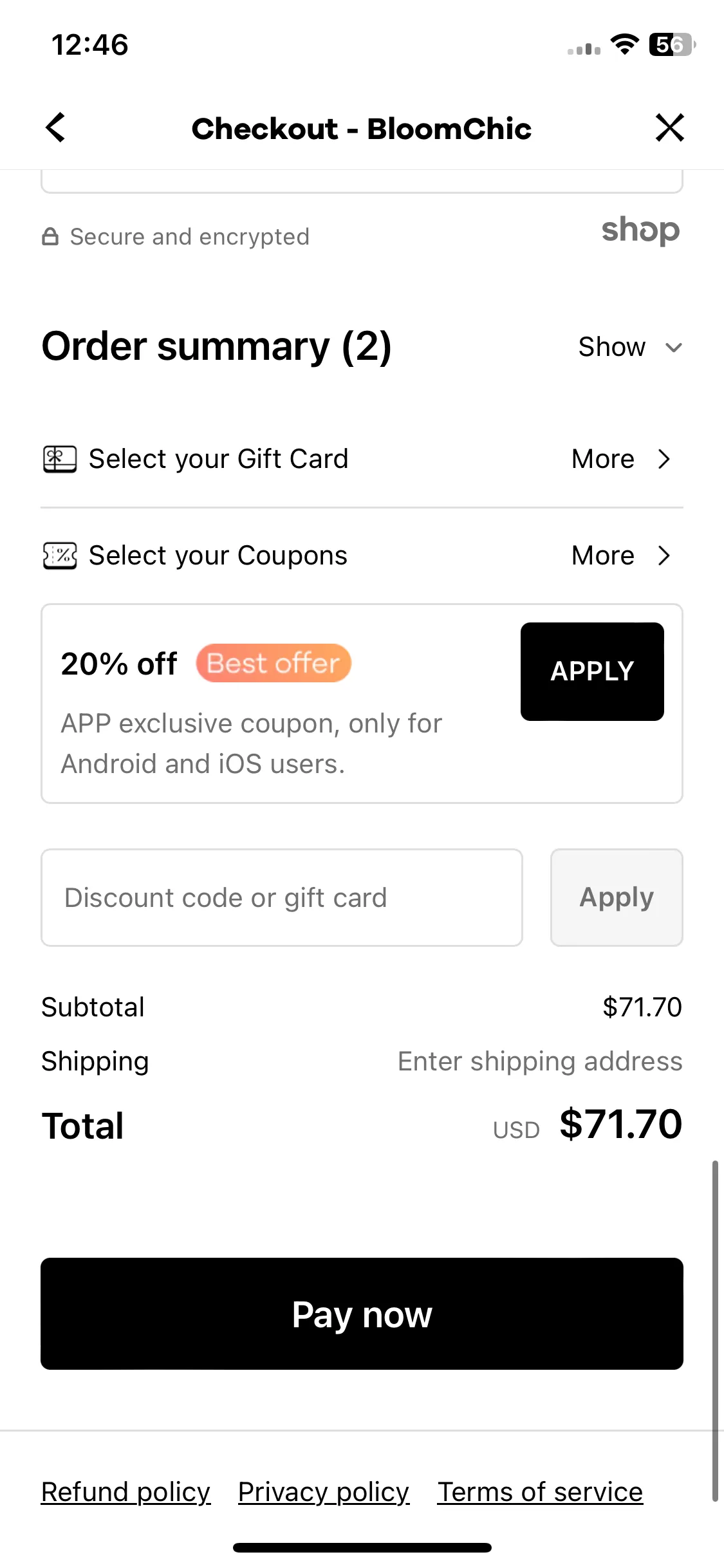The image size is (724, 1568).
Task: Expand Order summary with Show chevron
Action: click(674, 348)
